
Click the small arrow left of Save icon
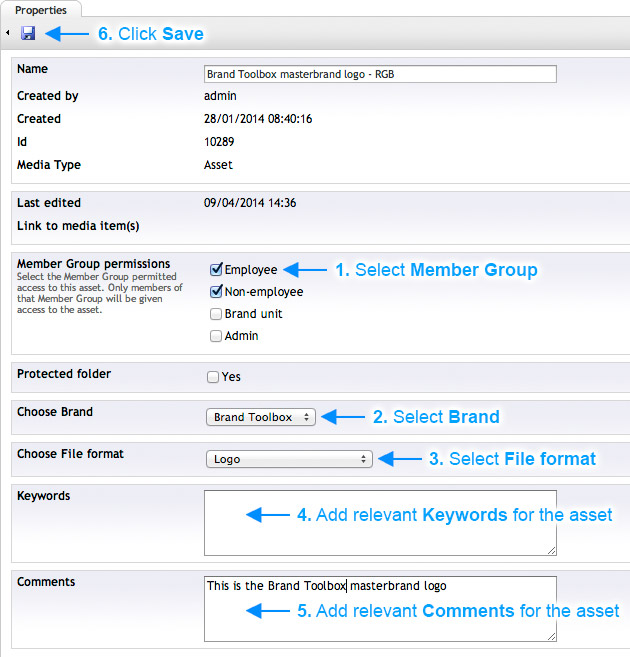click(x=8, y=34)
